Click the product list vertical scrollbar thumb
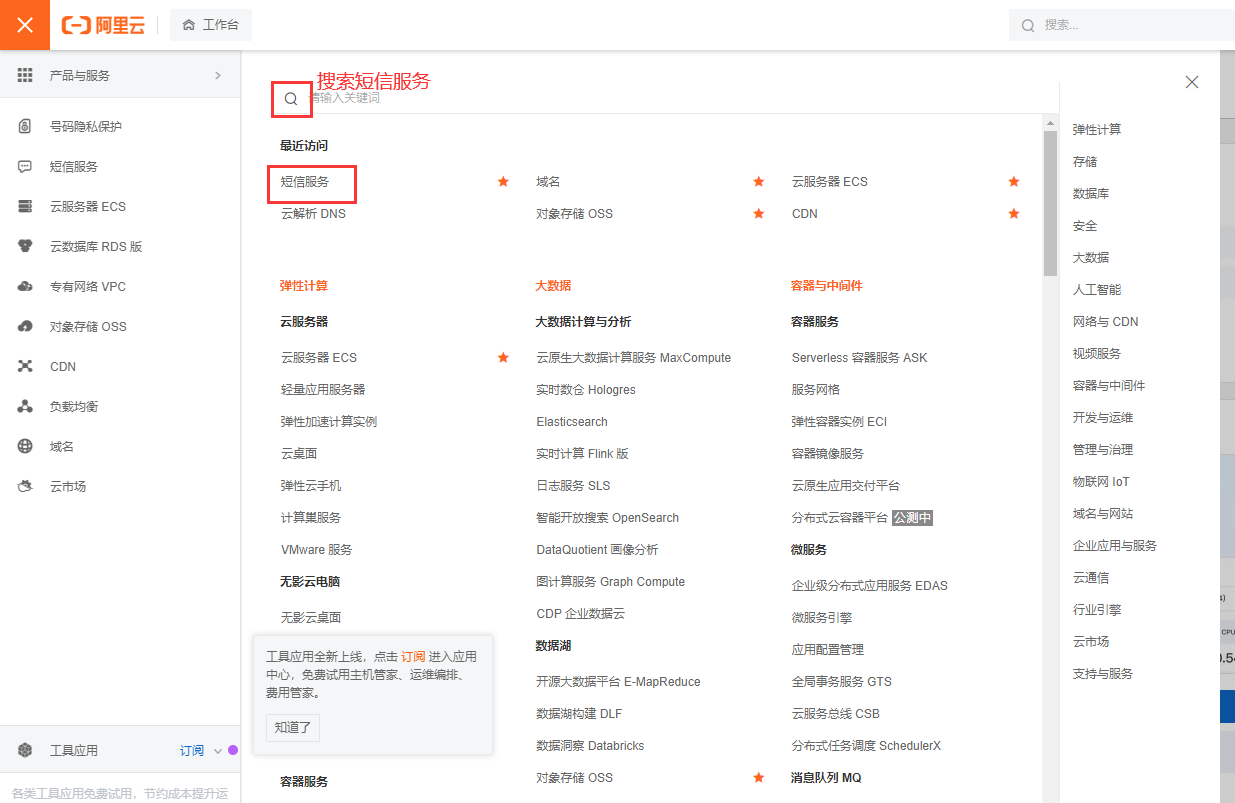Viewport: 1235px width, 803px height. [x=1050, y=204]
